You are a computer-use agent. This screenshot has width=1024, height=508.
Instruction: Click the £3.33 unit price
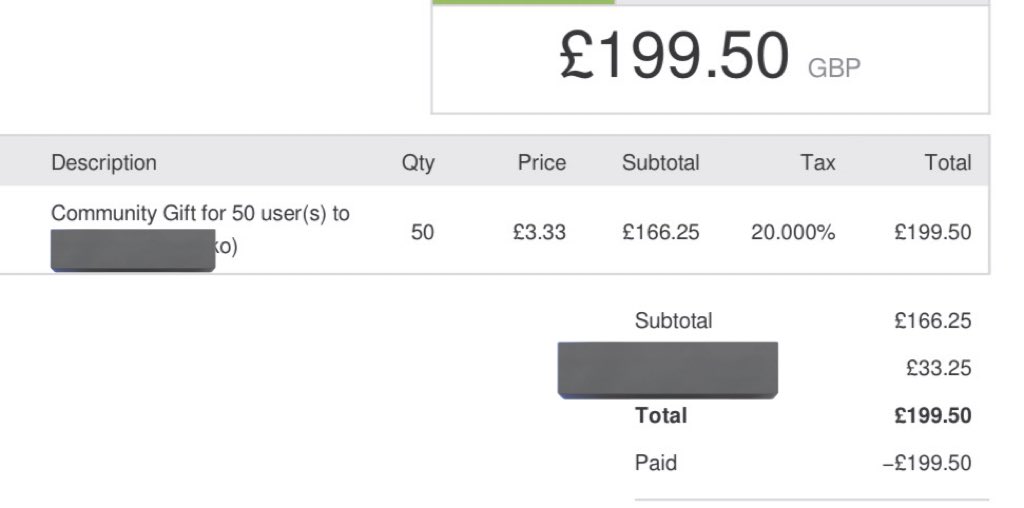coord(539,232)
